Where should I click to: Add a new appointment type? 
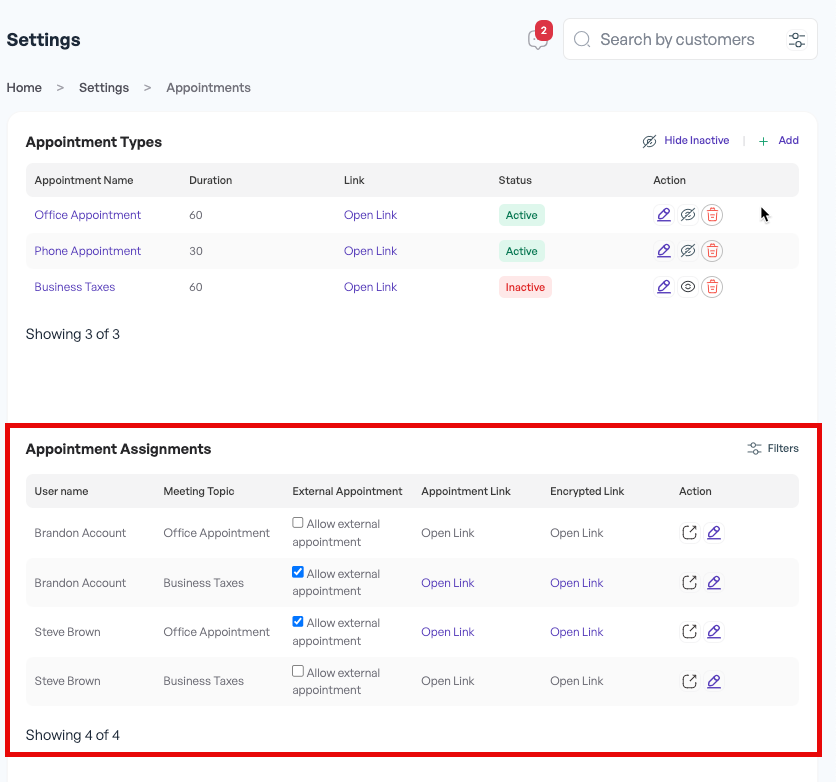point(778,141)
